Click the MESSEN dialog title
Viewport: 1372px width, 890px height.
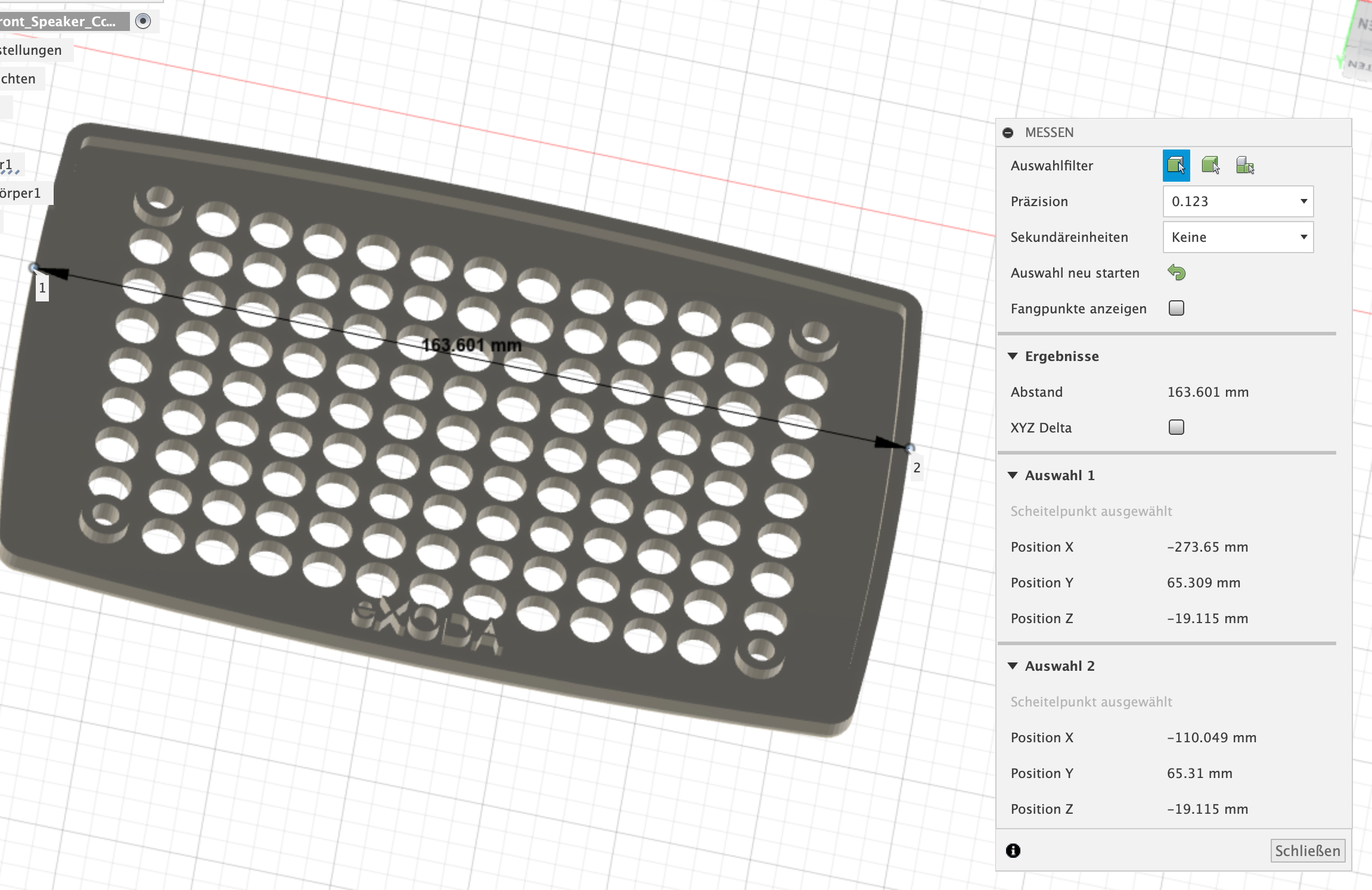pyautogui.click(x=1049, y=133)
